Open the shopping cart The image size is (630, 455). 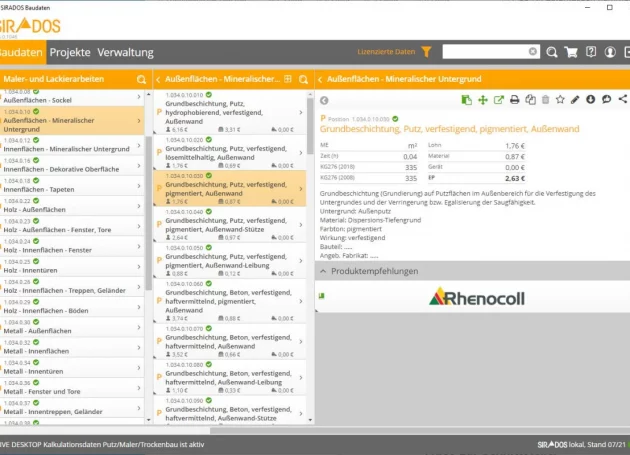(x=571, y=52)
